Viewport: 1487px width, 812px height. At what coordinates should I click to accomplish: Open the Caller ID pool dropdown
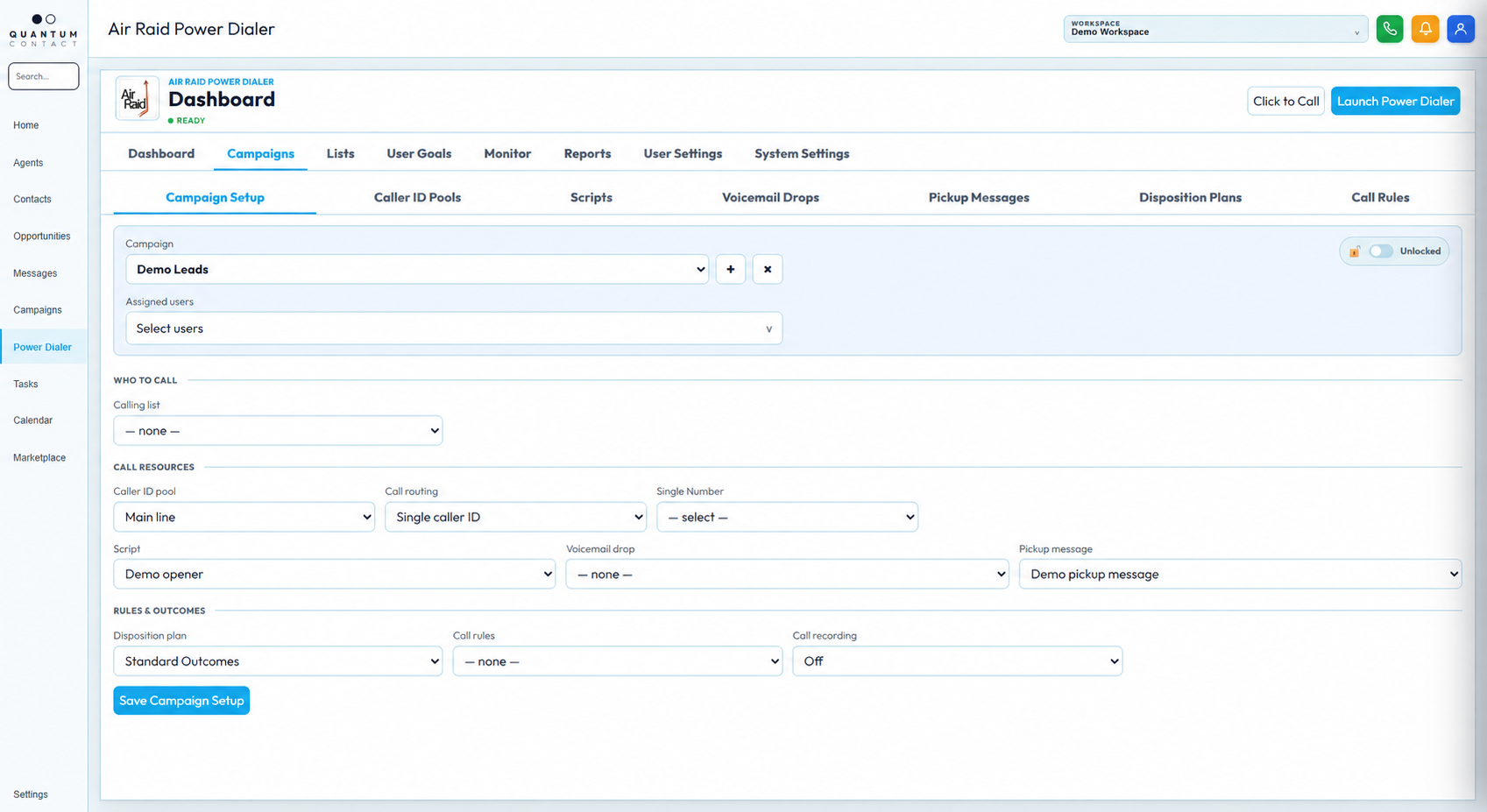pyautogui.click(x=244, y=517)
